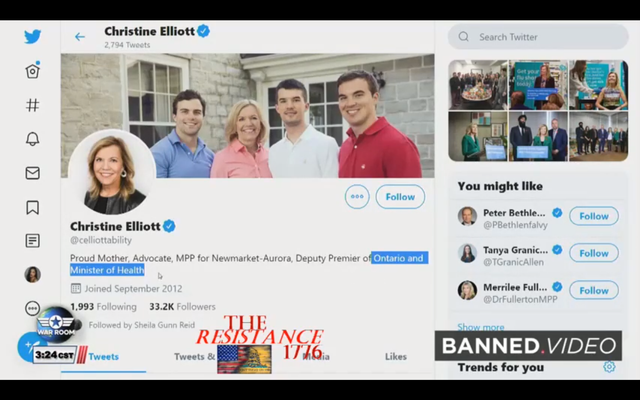This screenshot has width=640, height=400.
Task: Open the Lists icon in sidebar
Action: 32,241
